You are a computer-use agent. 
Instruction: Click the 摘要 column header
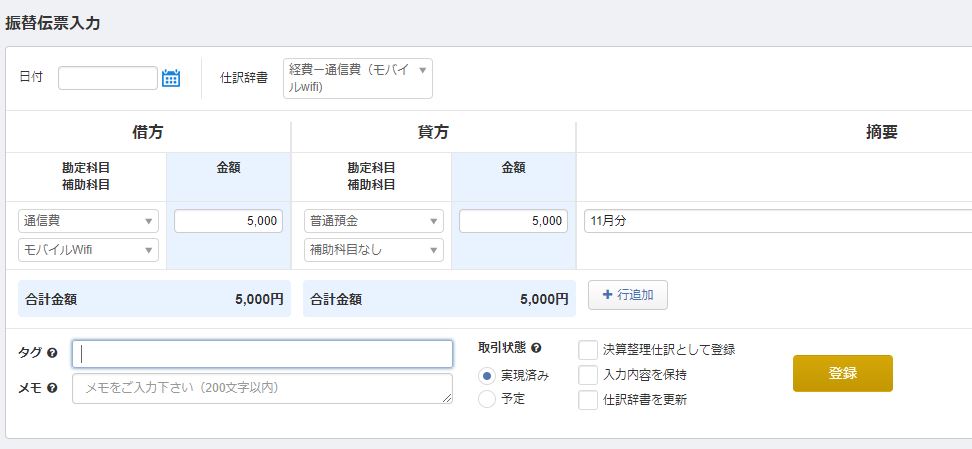(x=881, y=132)
